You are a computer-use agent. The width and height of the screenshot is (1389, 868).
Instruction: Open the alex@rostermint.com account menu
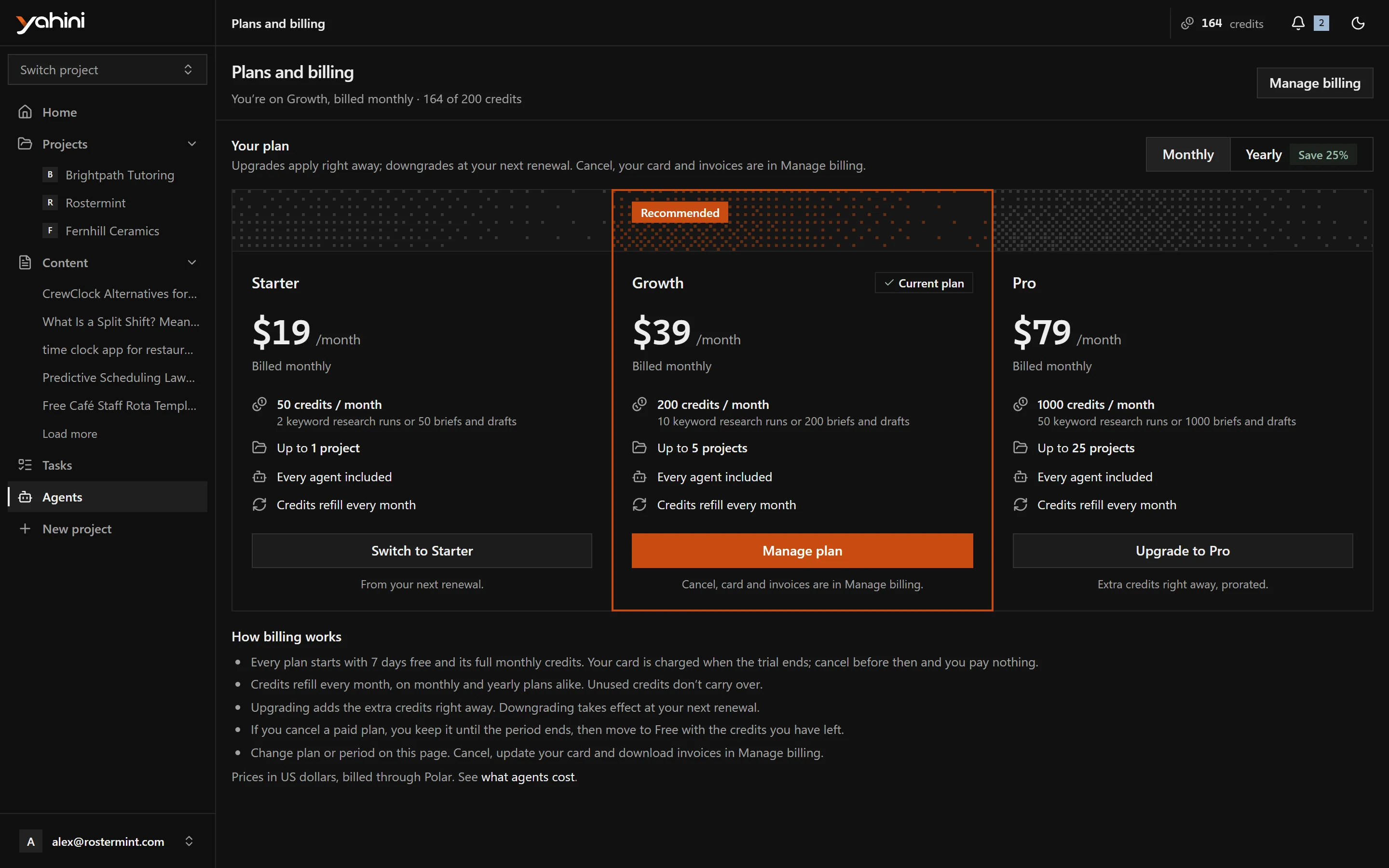(x=108, y=841)
